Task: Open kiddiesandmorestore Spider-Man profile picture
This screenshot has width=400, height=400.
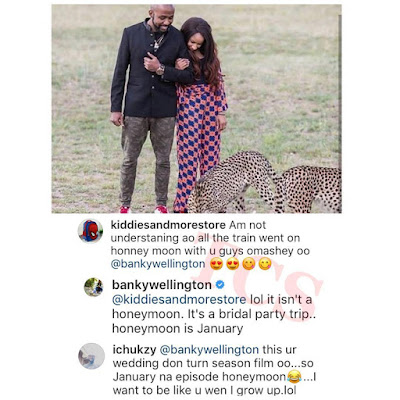Action: [90, 231]
